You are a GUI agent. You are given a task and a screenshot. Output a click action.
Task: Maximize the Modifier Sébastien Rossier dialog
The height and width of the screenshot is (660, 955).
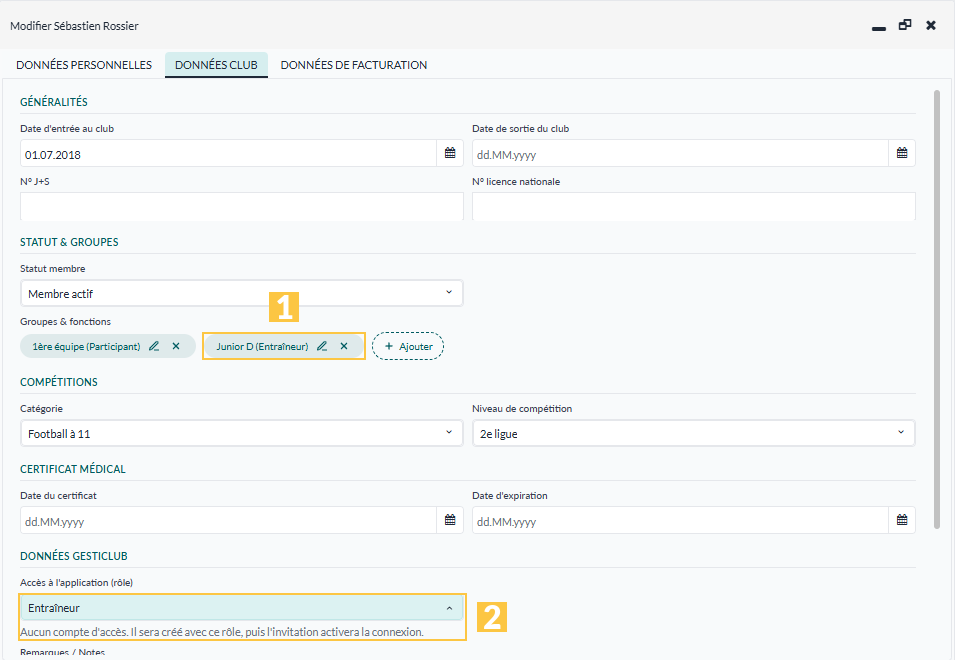[x=905, y=25]
